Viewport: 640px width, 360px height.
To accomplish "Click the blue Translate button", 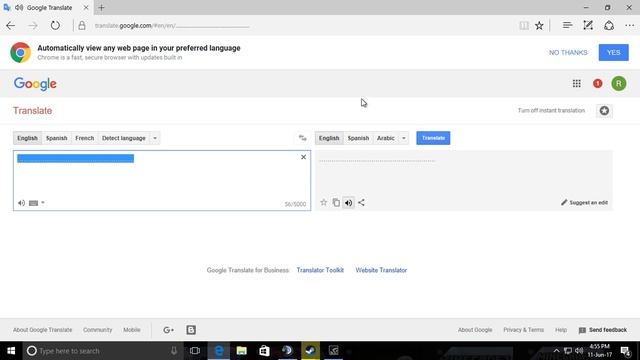I will 433,138.
